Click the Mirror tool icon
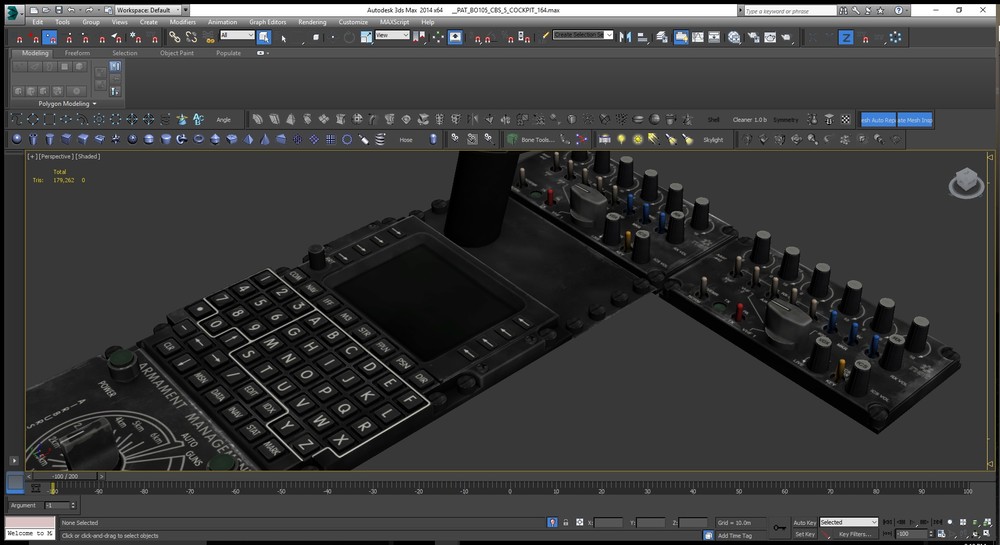Screen dimensions: 1000x545 [625, 37]
